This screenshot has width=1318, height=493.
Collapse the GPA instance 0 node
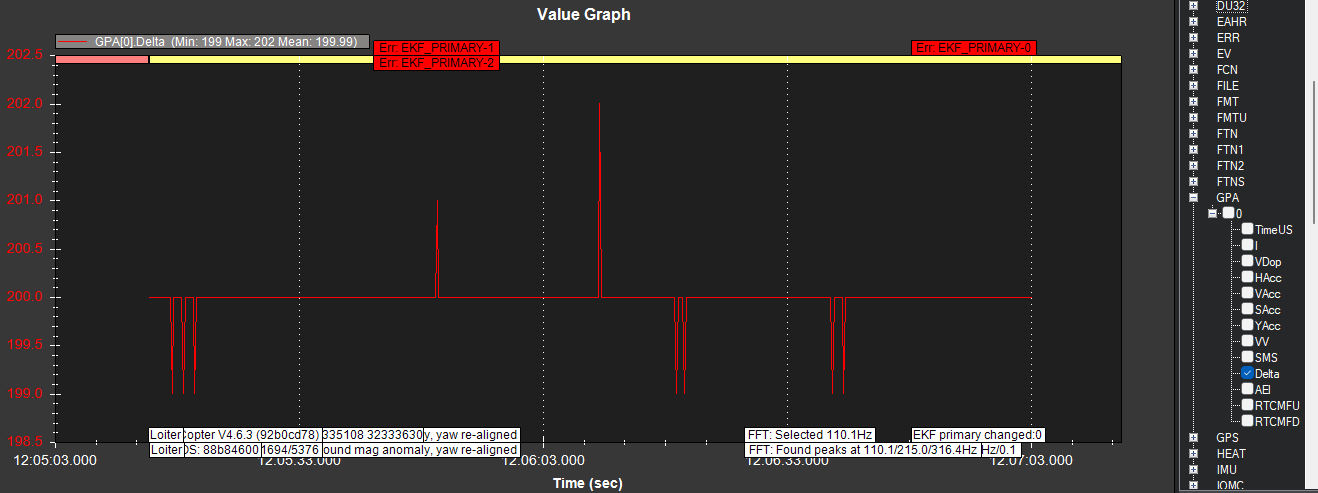tap(1212, 214)
